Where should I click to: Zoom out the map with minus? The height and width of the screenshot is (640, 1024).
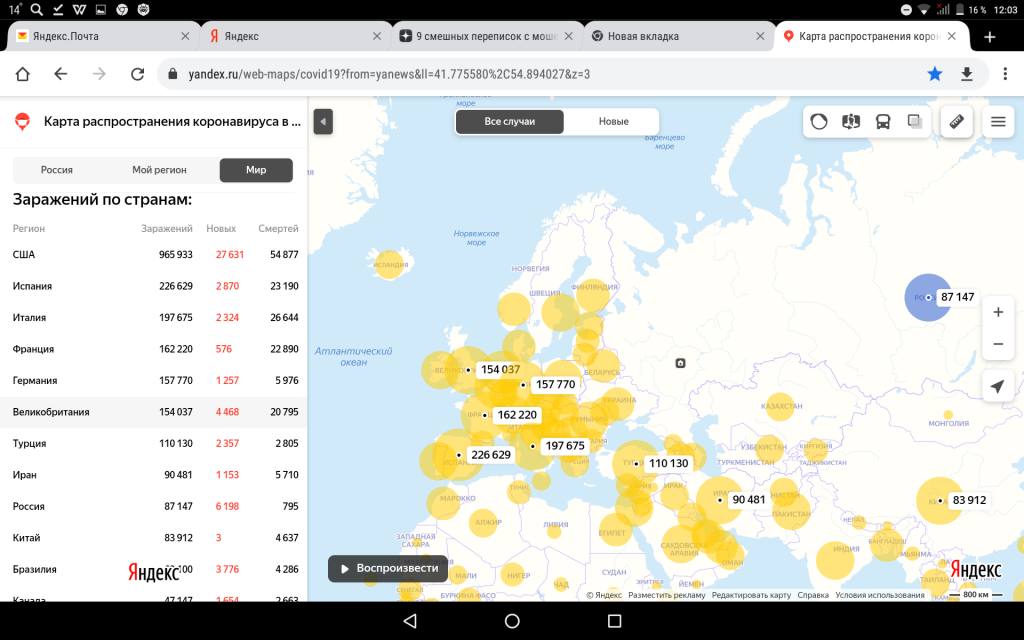997,344
